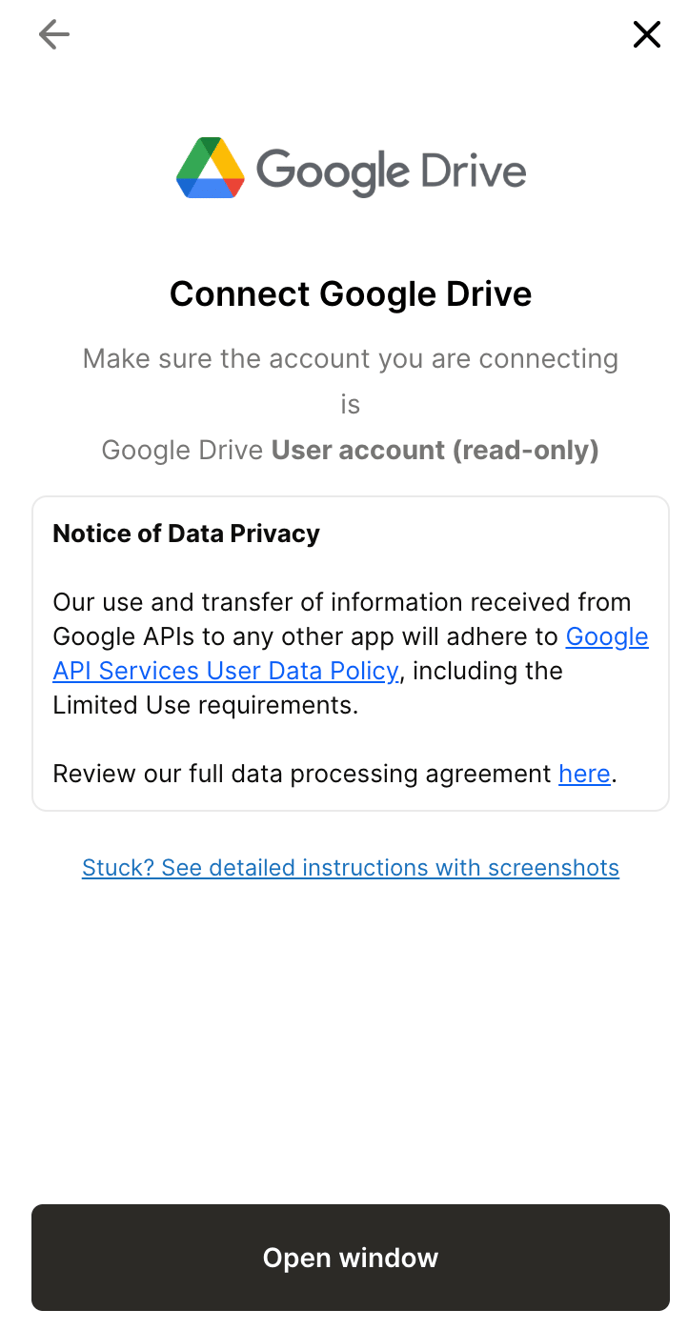Viewport: 688px width, 1330px height.
Task: Close the Connect Google Drive dialog
Action: click(647, 35)
